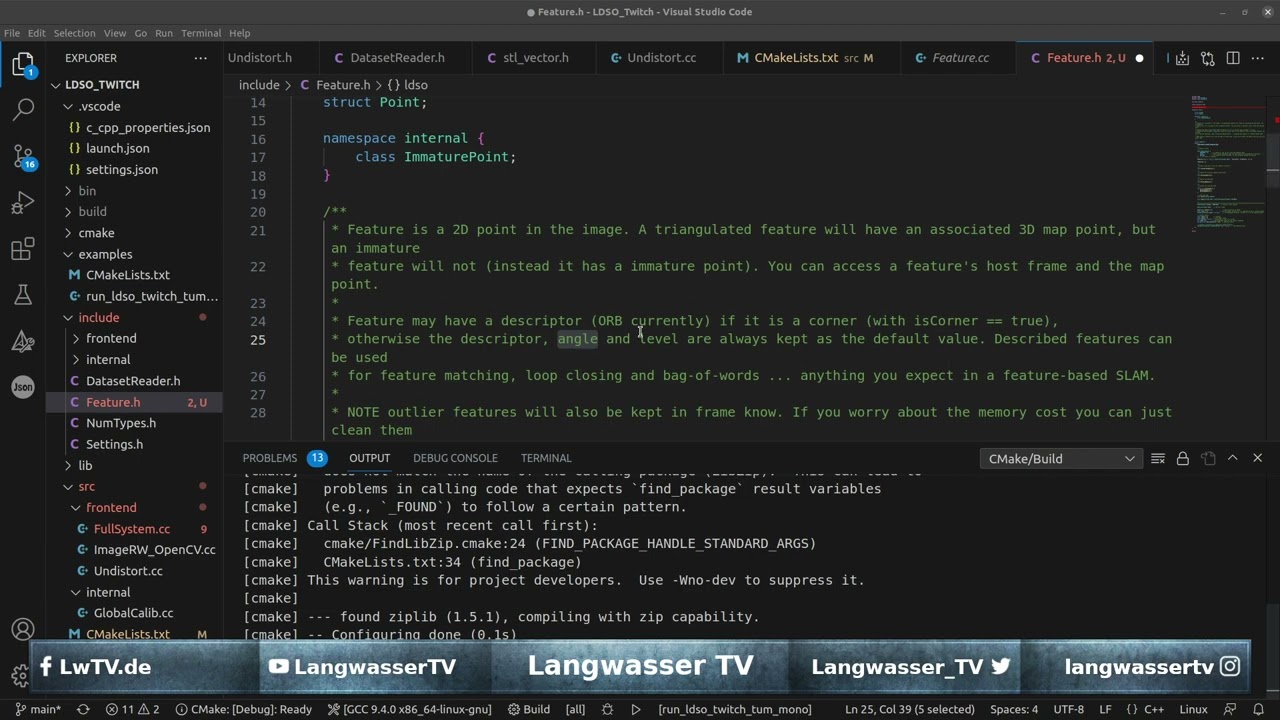This screenshot has width=1280, height=720.
Task: Click the download-style icon in editor toolbar
Action: pos(1181,58)
